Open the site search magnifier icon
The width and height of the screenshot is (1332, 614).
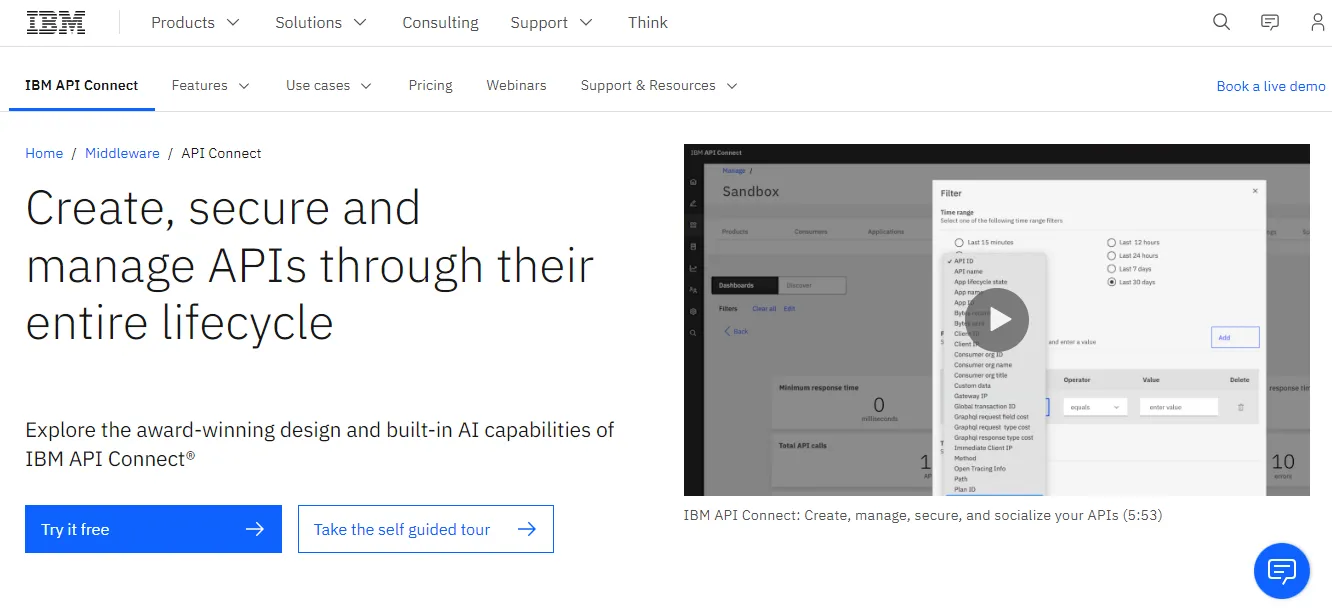pos(1221,22)
